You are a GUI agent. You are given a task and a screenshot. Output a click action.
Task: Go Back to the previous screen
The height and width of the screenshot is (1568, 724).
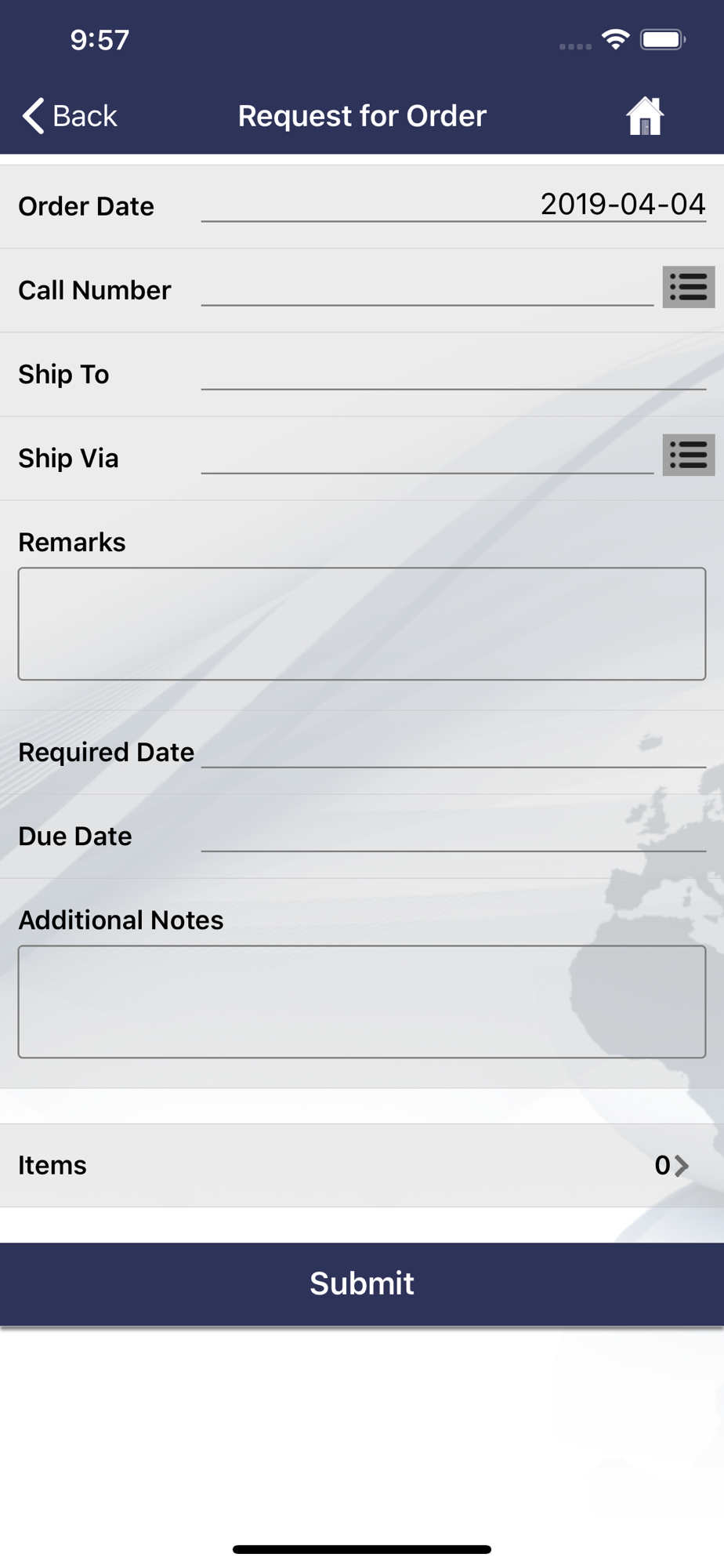tap(70, 116)
